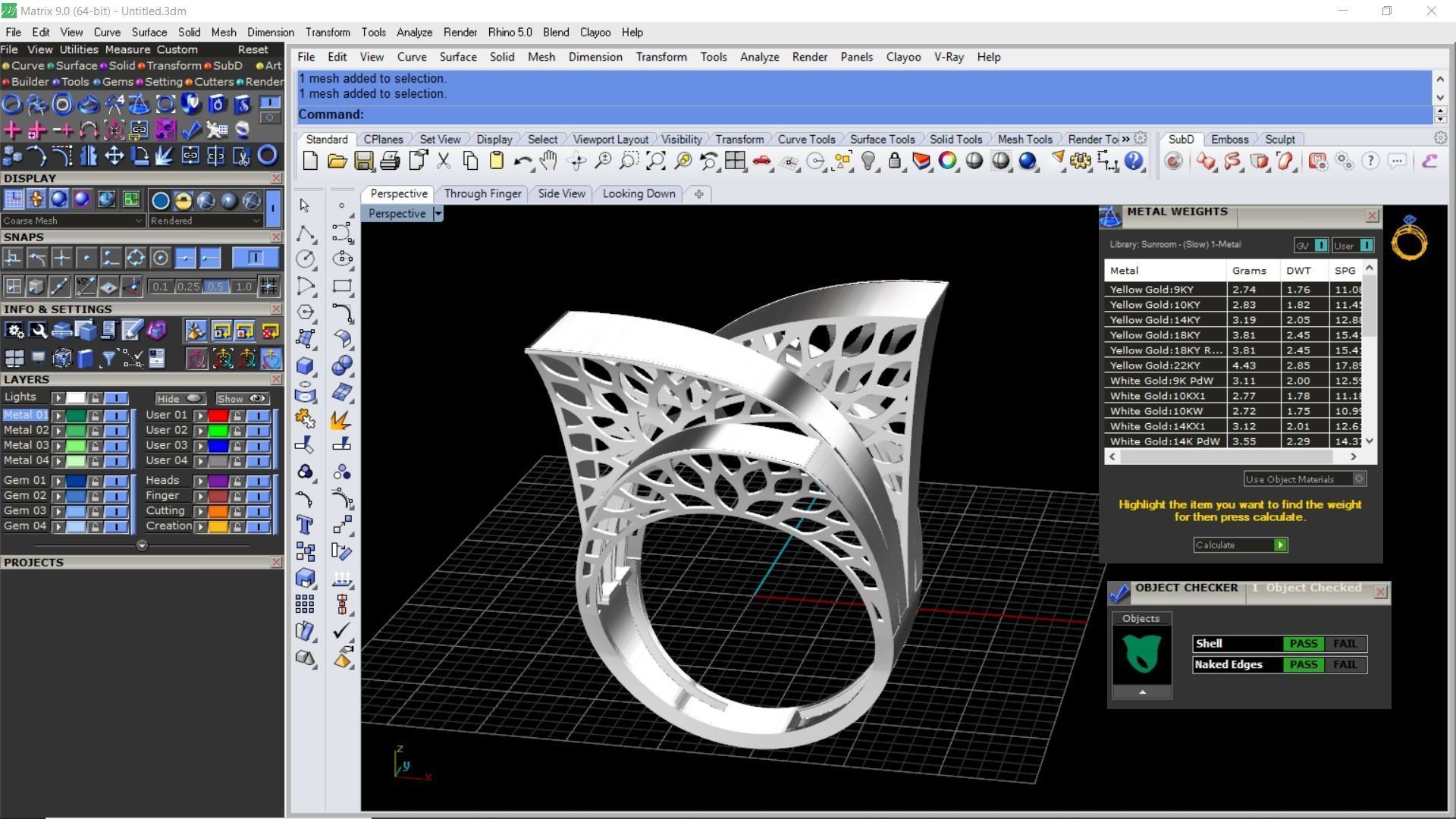Open the Perspective viewport menu arrow
This screenshot has height=819, width=1456.
pos(438,214)
